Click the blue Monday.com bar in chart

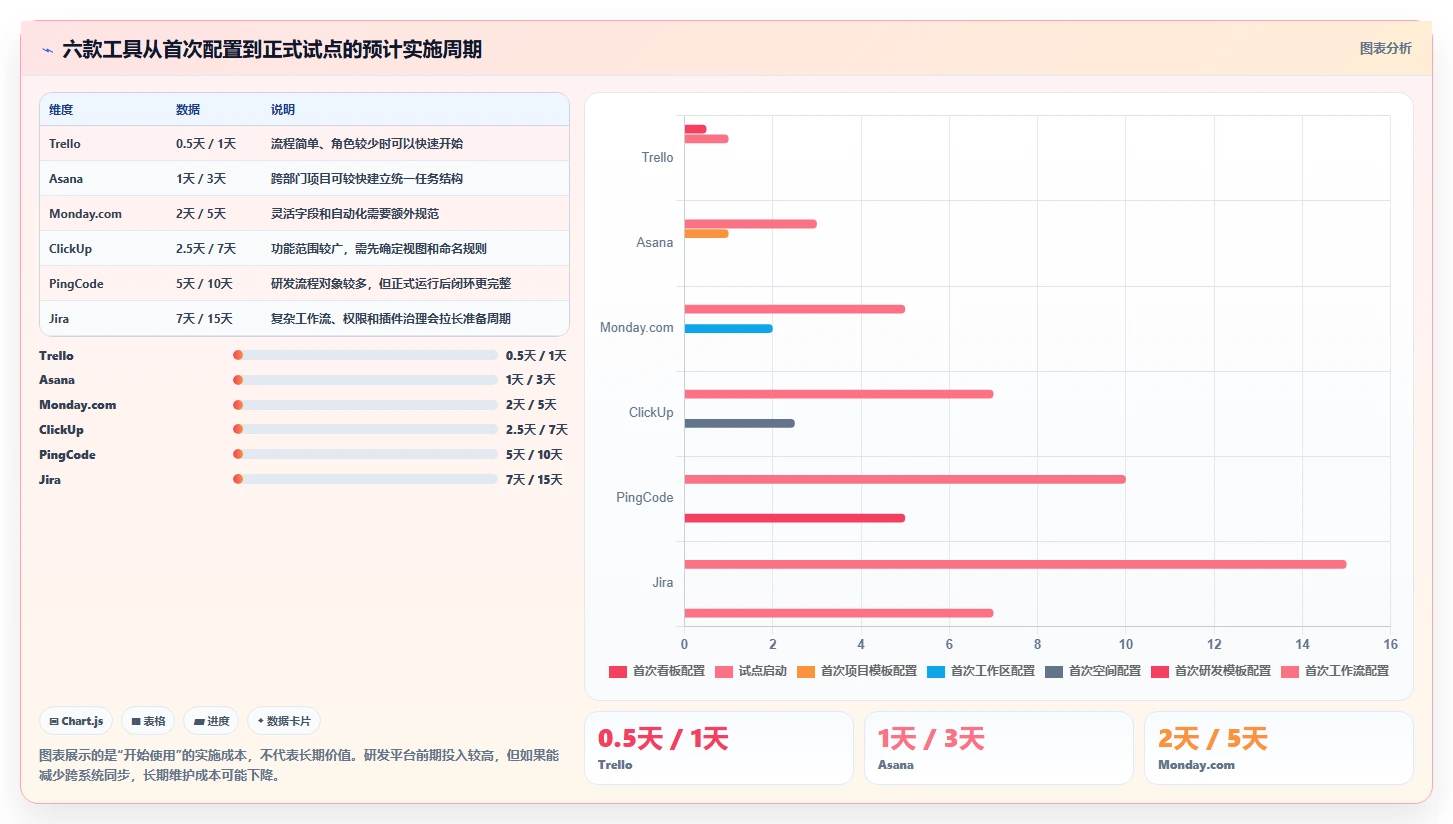728,328
